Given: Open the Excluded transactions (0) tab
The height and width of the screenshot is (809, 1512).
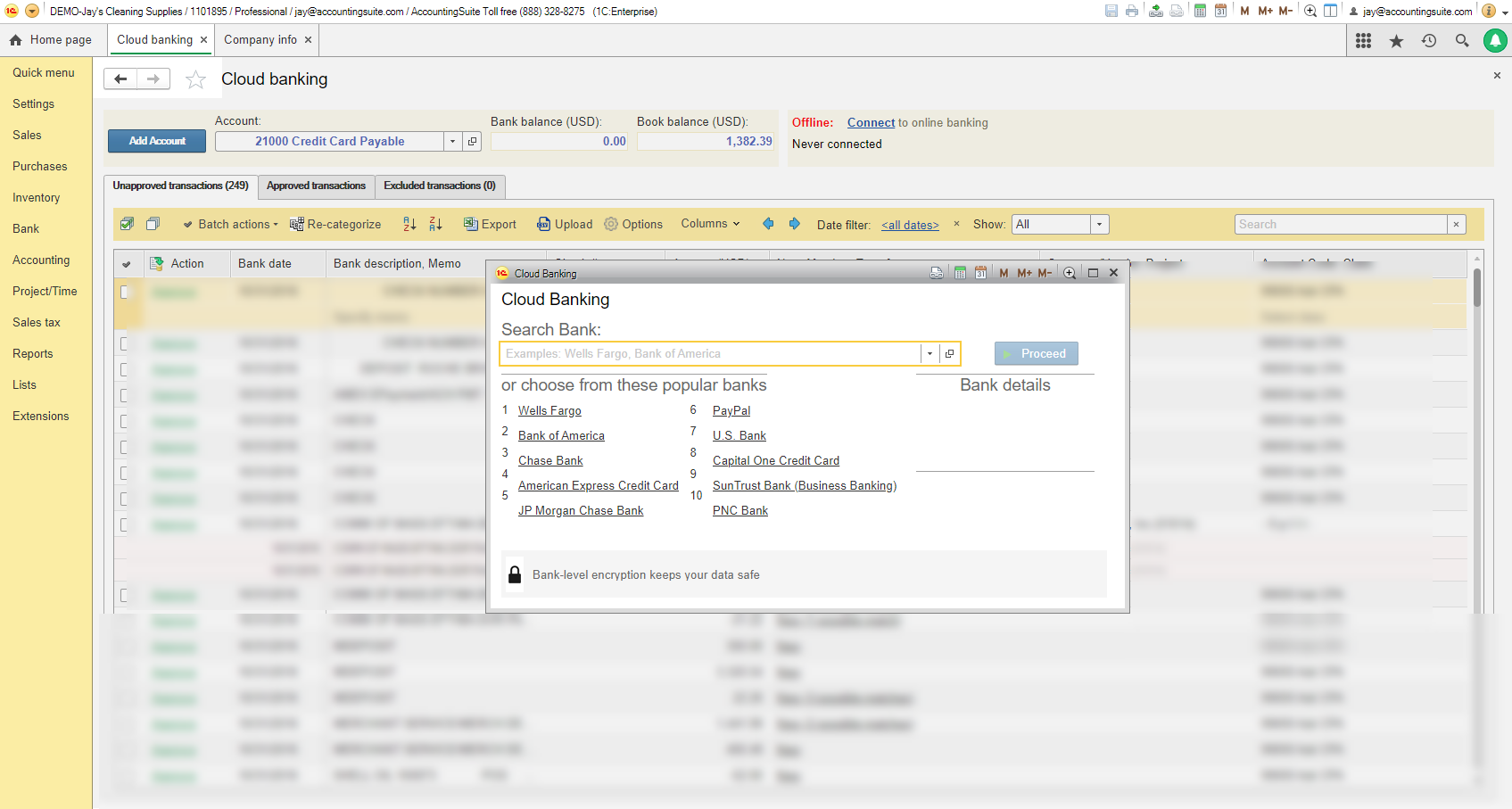Looking at the screenshot, I should [x=440, y=186].
